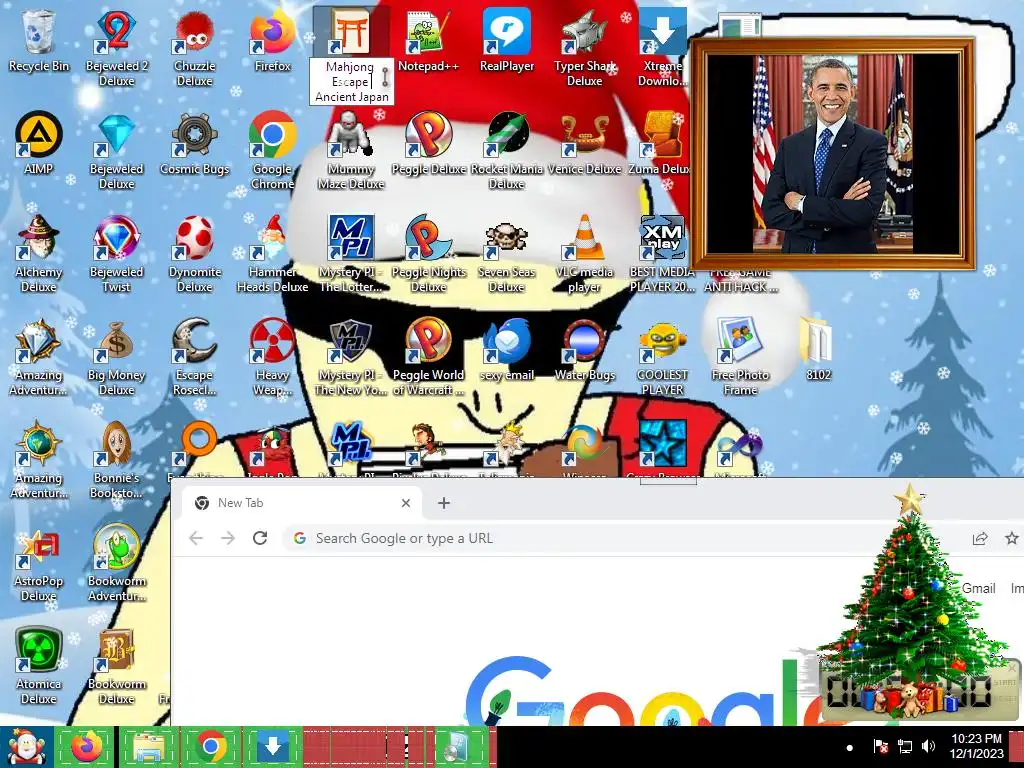Launch Rocket Mania Deluxe shortcut
Screen dimensions: 1024x768
507,151
